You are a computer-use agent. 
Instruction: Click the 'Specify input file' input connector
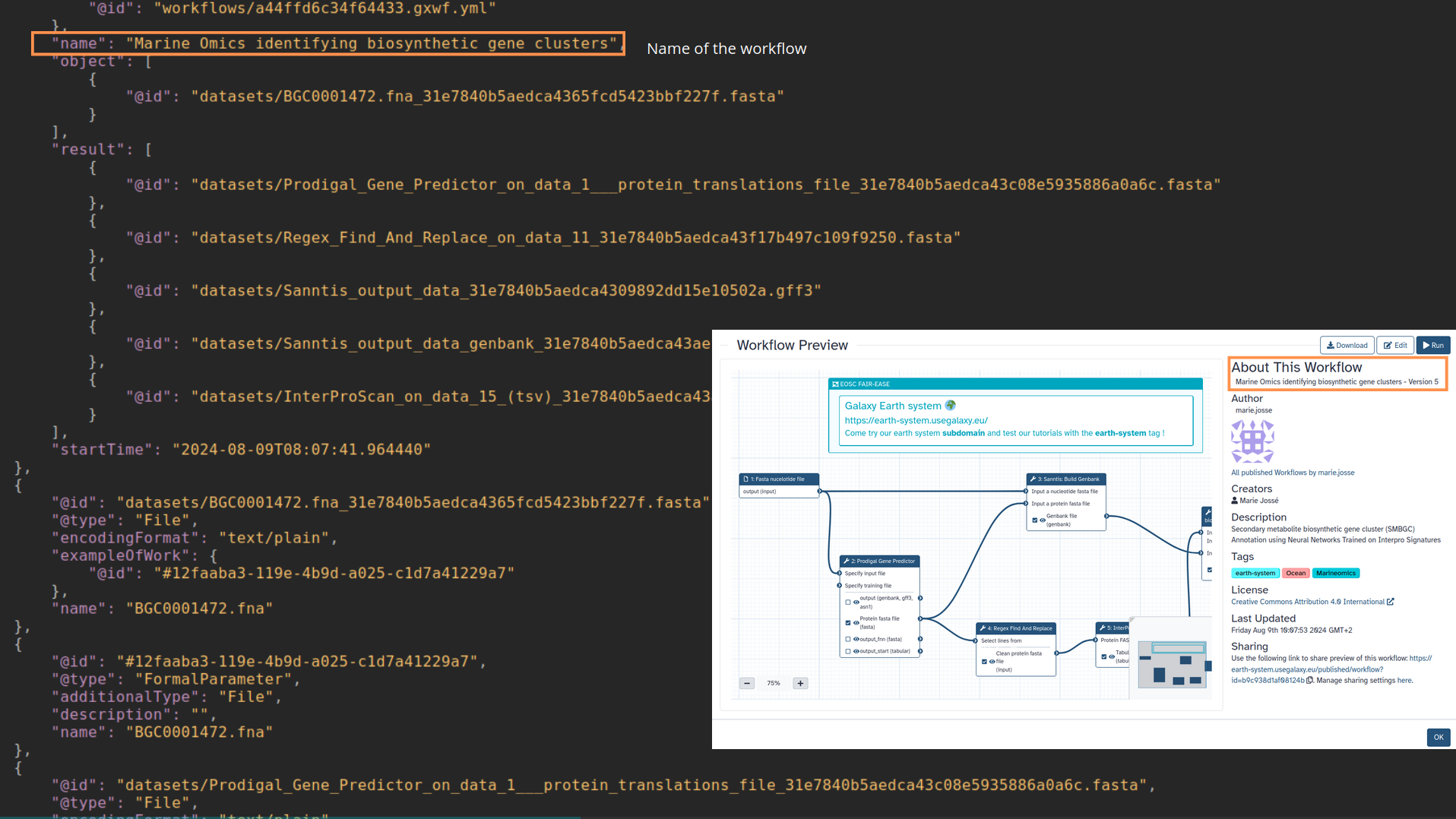coord(839,574)
